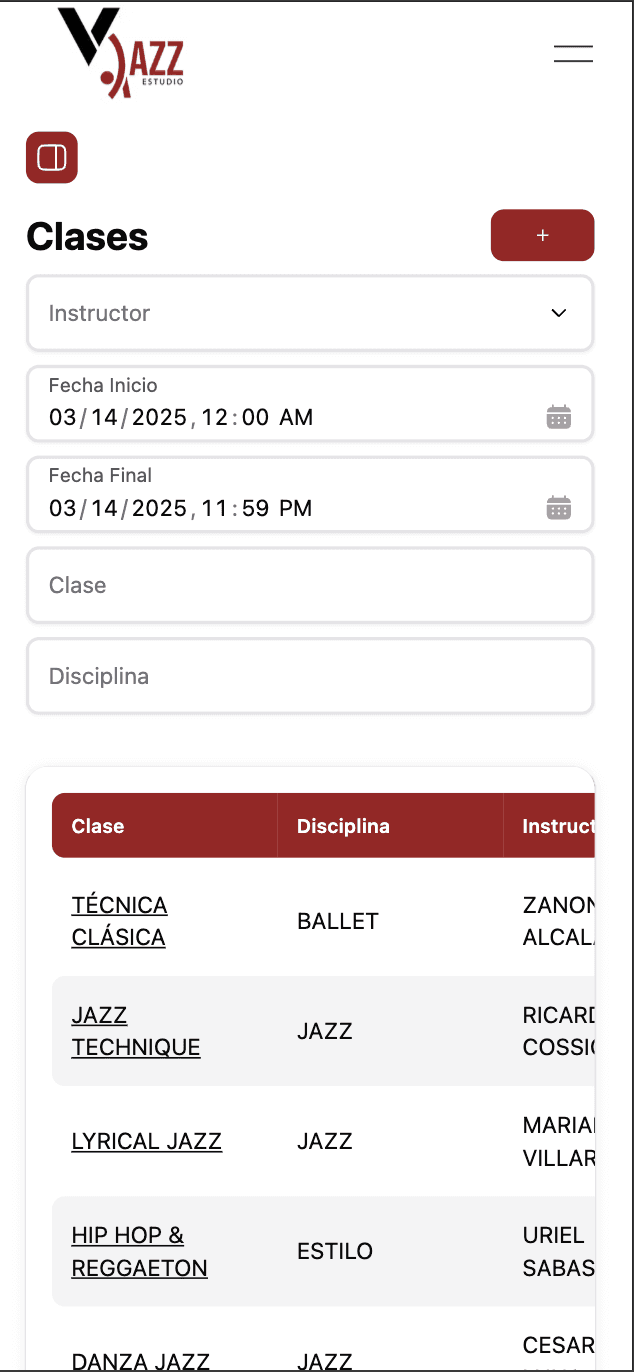The height and width of the screenshot is (1372, 634).
Task: Sort by the Disciplina column header
Action: pos(343,826)
